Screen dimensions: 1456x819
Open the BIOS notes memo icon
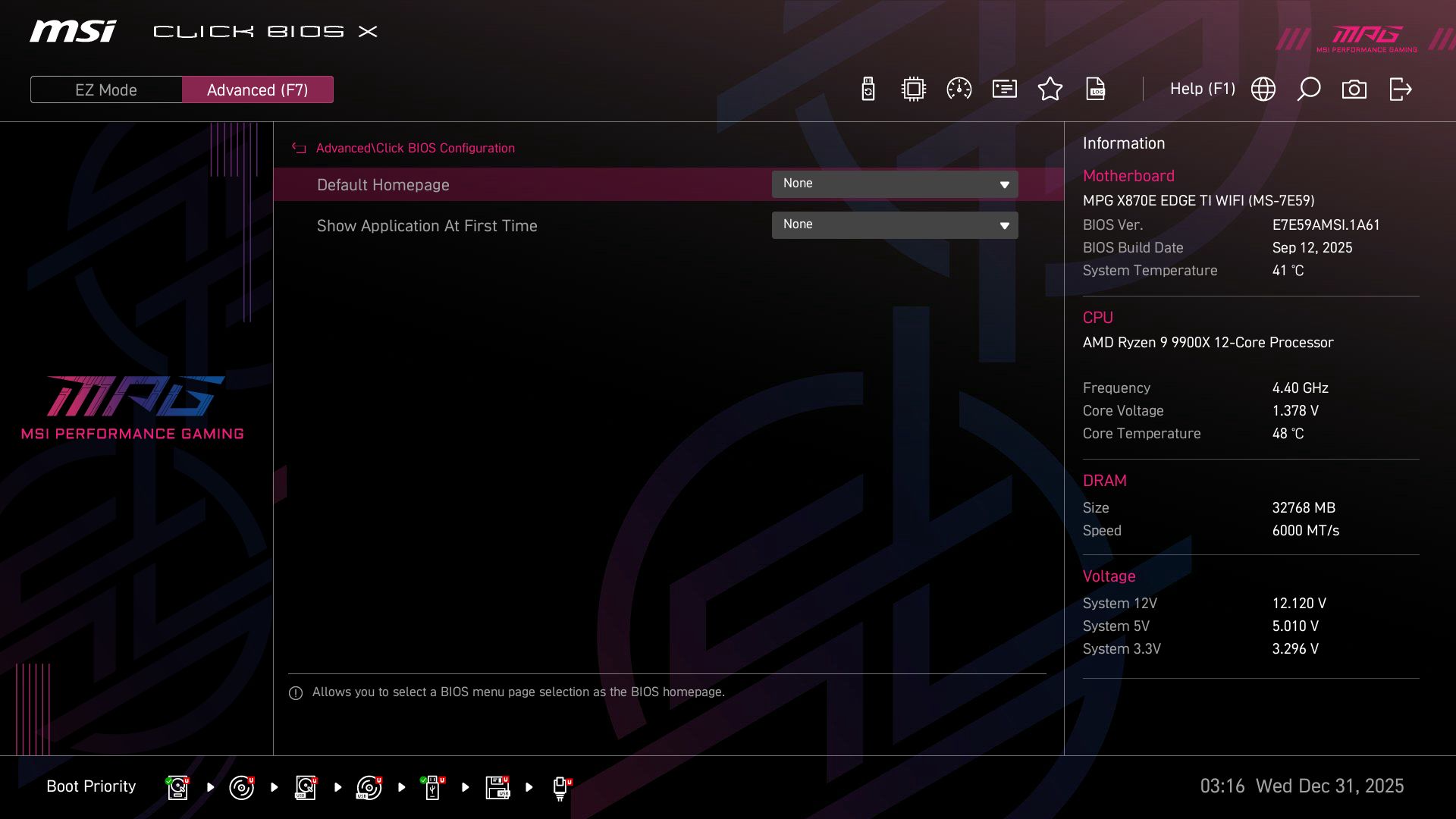point(1004,89)
